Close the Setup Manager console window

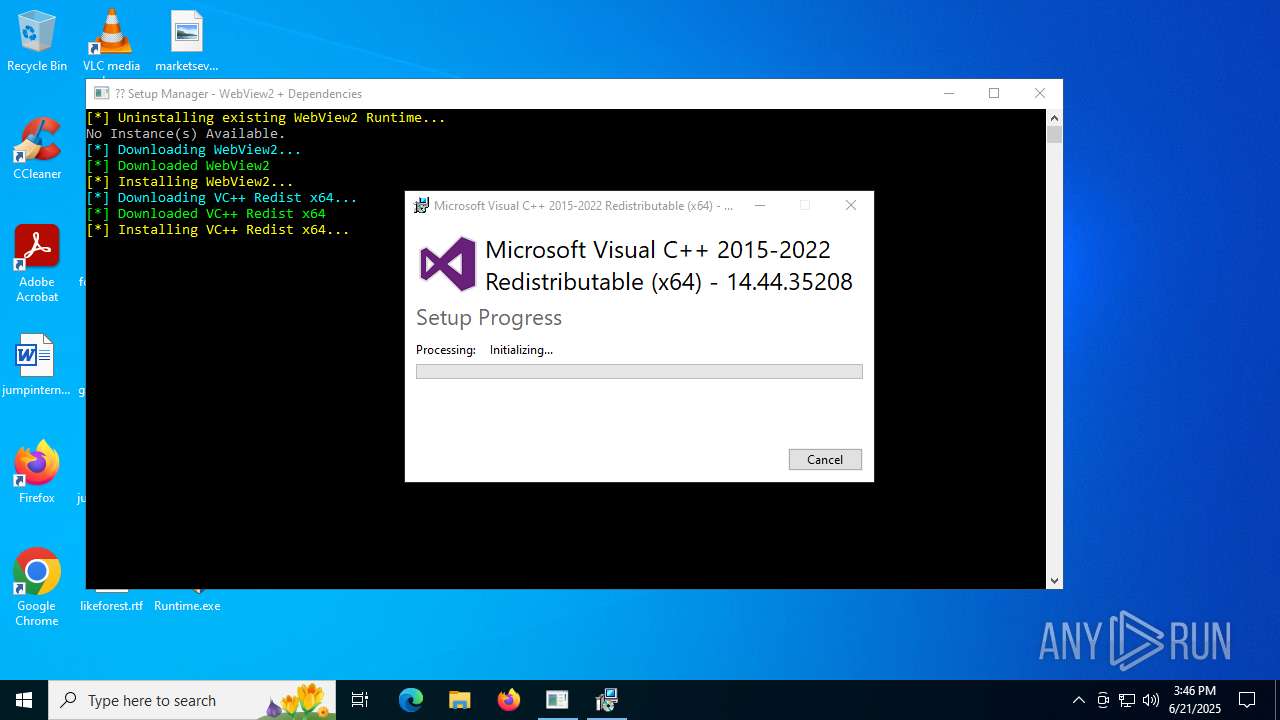(x=1040, y=93)
